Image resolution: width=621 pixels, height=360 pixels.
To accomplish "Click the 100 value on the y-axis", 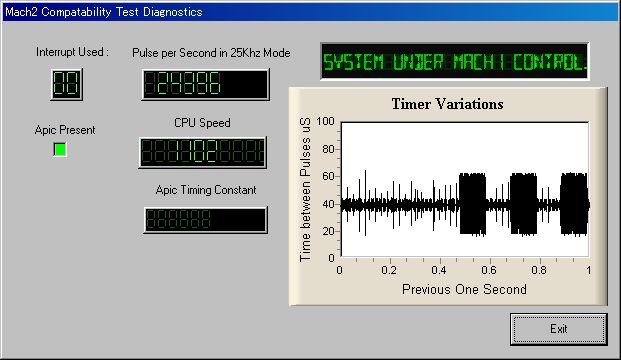I will (x=326, y=121).
